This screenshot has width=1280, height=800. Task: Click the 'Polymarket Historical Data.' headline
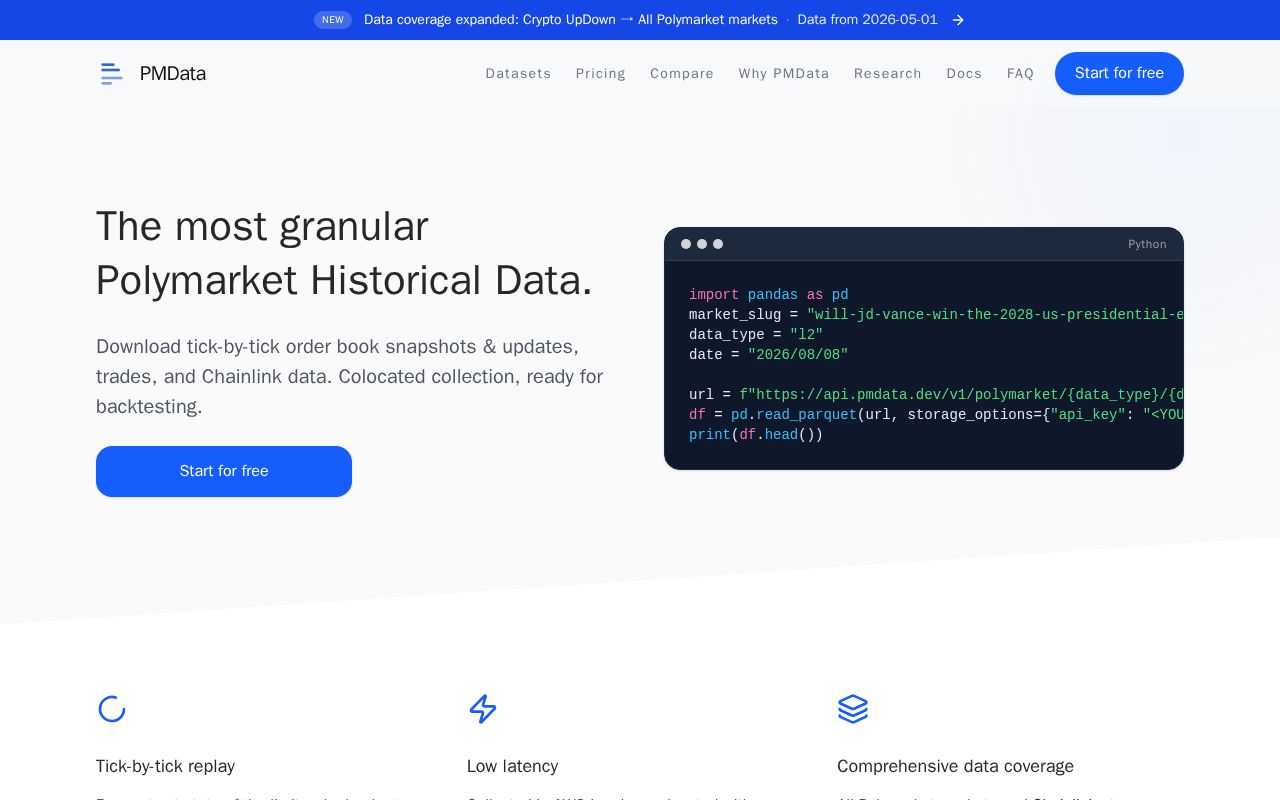pos(344,280)
